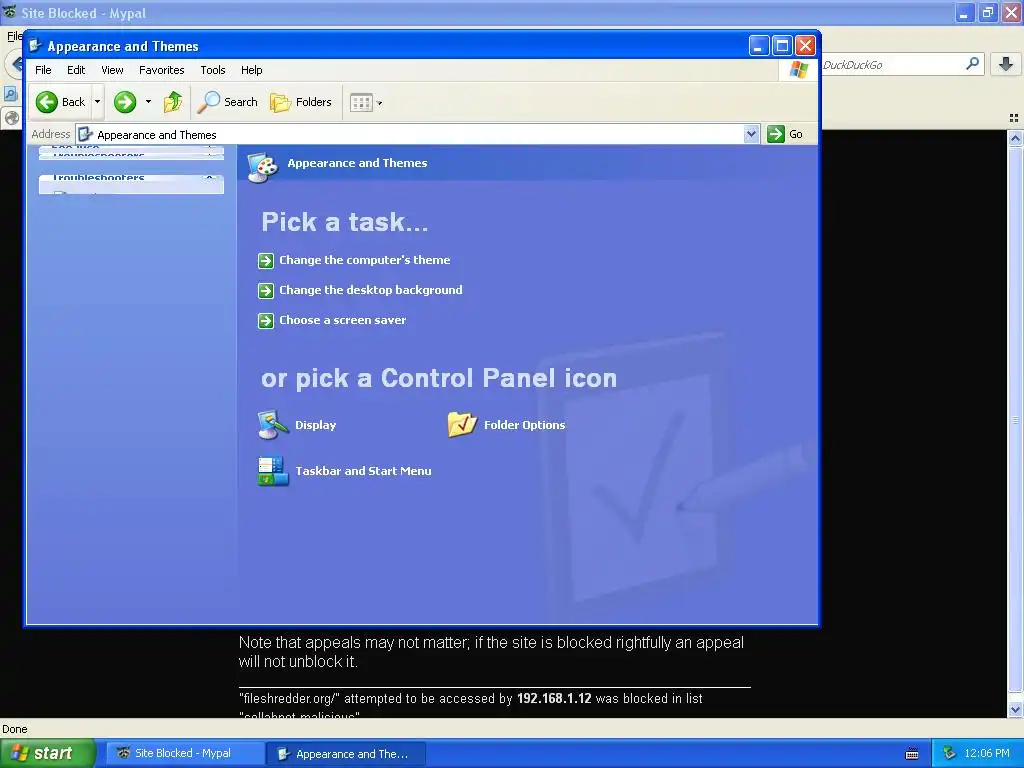Click the Mypal raccoon title bar icon
The width and height of the screenshot is (1024, 768).
coord(10,12)
